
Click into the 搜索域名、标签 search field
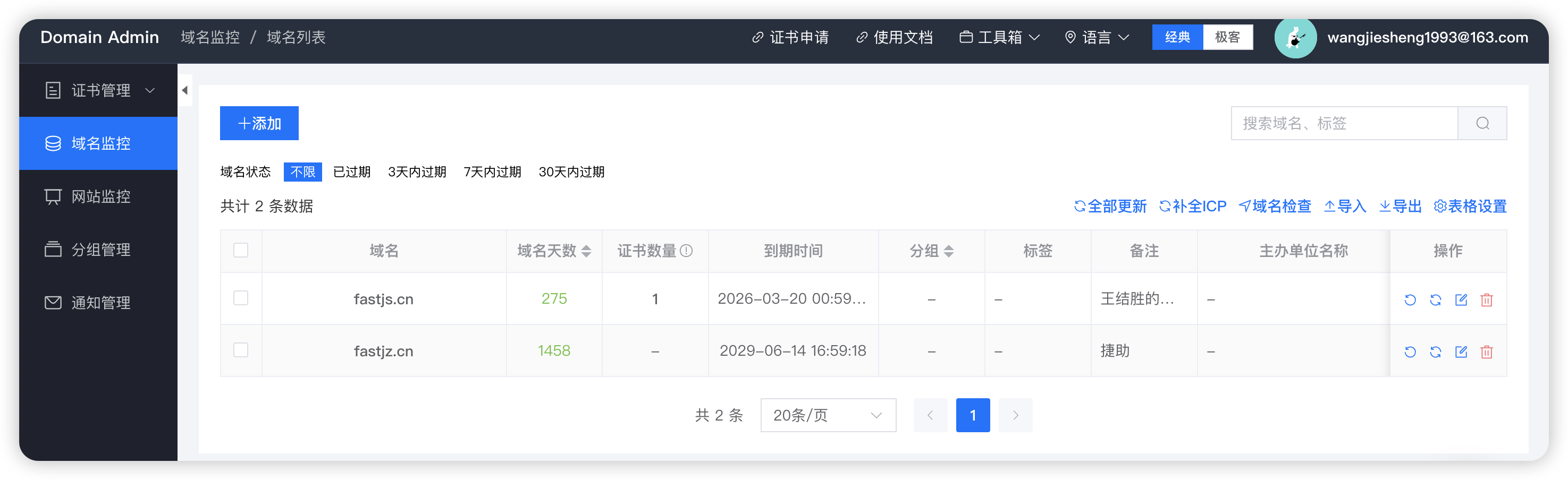pos(1345,124)
